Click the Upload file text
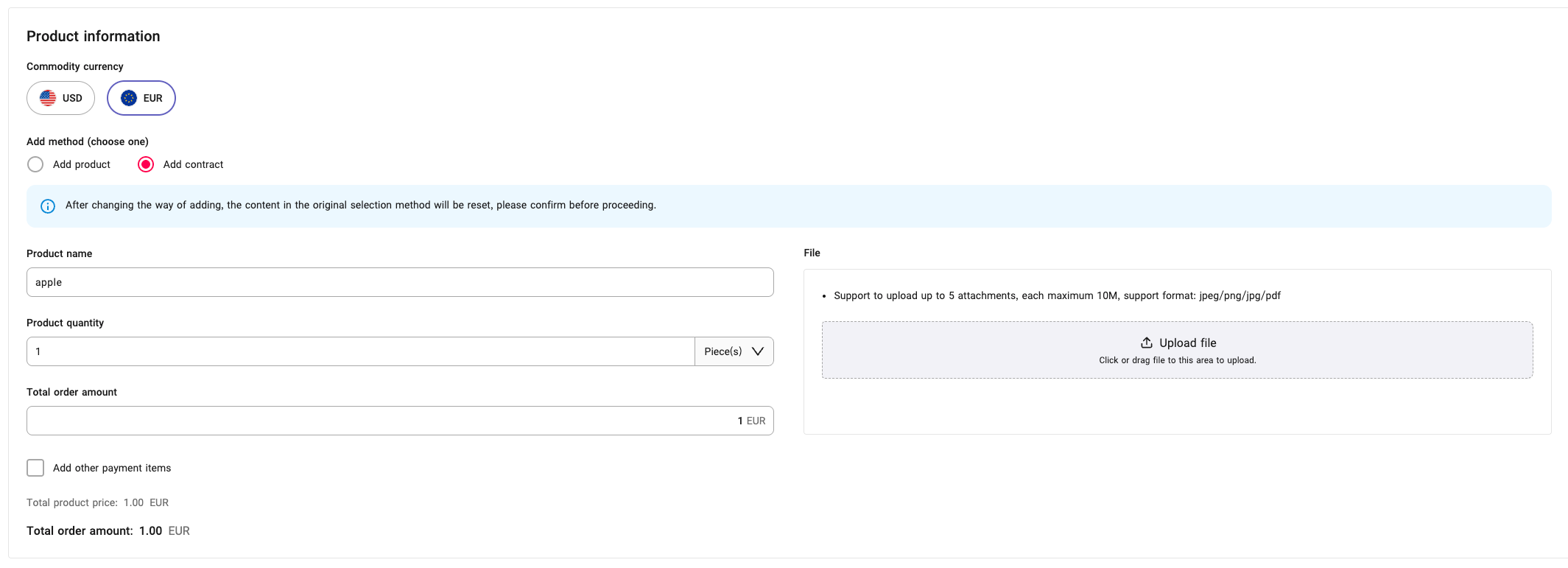Image resolution: width=1568 pixels, height=568 pixels. (1187, 343)
